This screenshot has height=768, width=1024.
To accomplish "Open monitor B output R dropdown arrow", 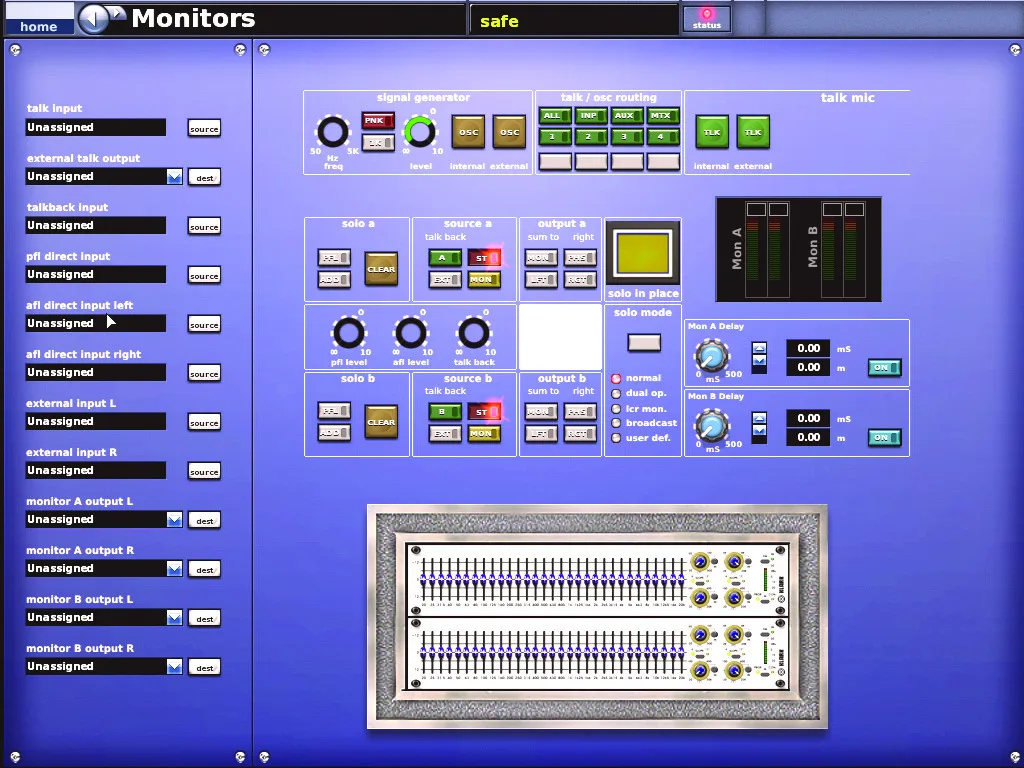I will coord(174,667).
